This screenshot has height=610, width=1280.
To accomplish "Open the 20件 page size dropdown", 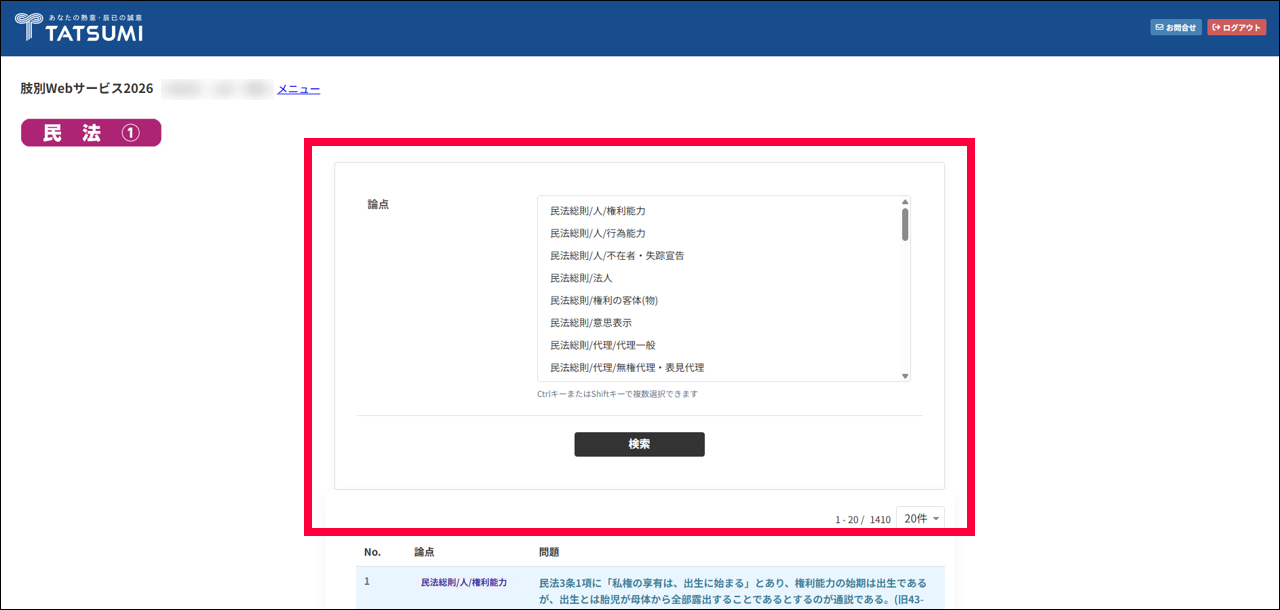I will [x=921, y=518].
